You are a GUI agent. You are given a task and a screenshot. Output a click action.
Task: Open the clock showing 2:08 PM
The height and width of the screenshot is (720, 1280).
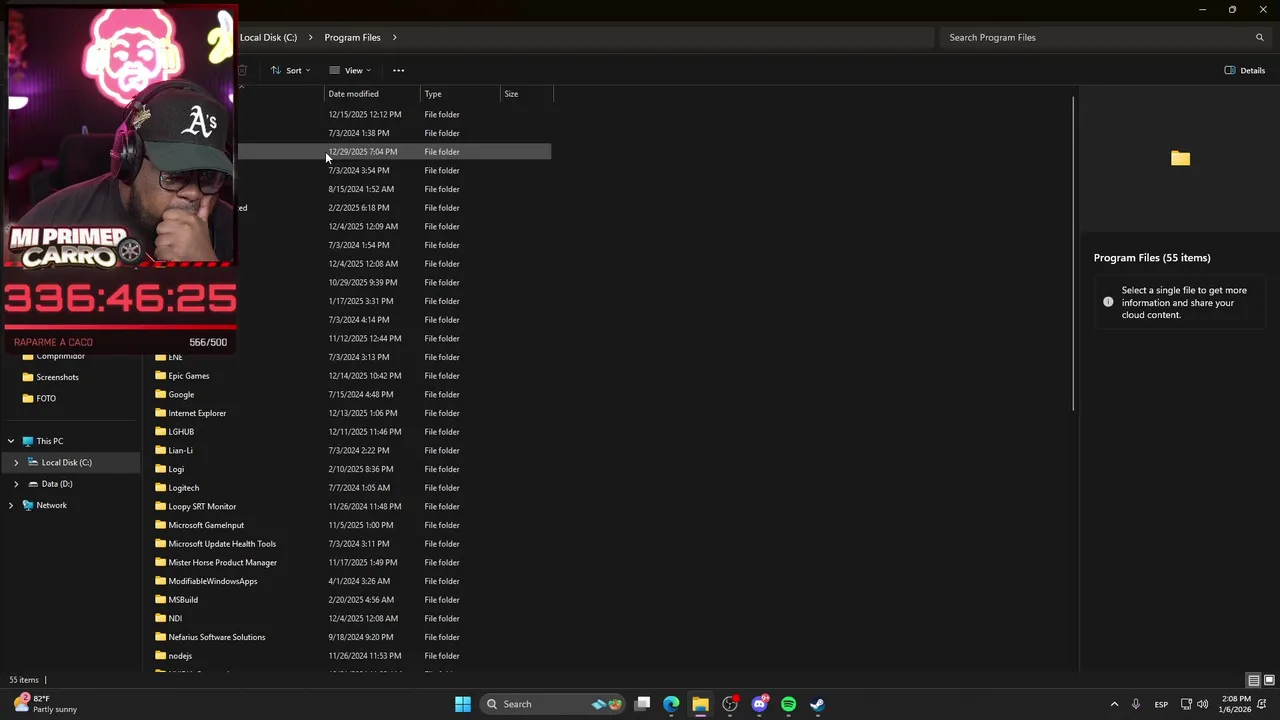click(x=1235, y=704)
